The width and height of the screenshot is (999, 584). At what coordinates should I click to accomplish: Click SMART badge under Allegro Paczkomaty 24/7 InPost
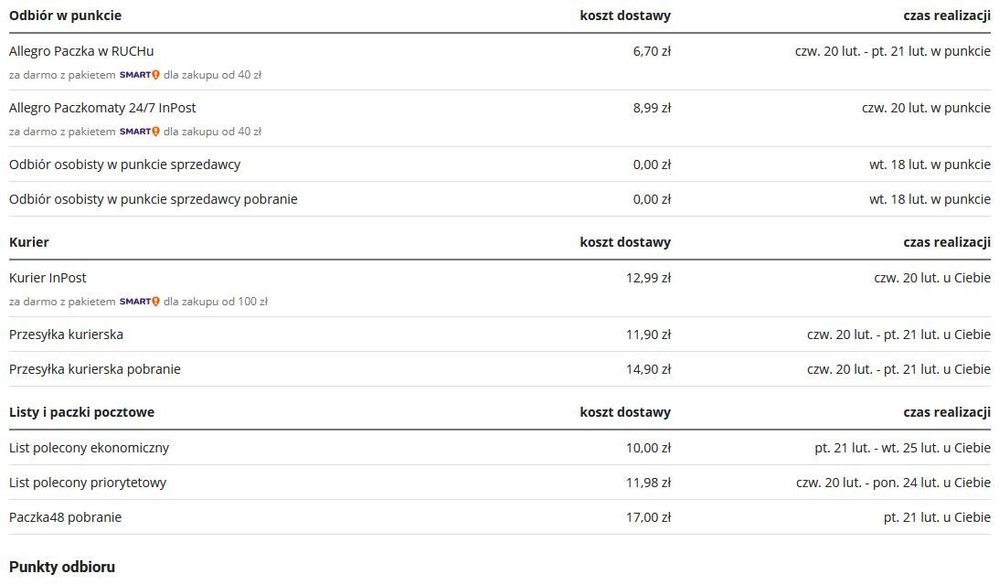pos(139,132)
